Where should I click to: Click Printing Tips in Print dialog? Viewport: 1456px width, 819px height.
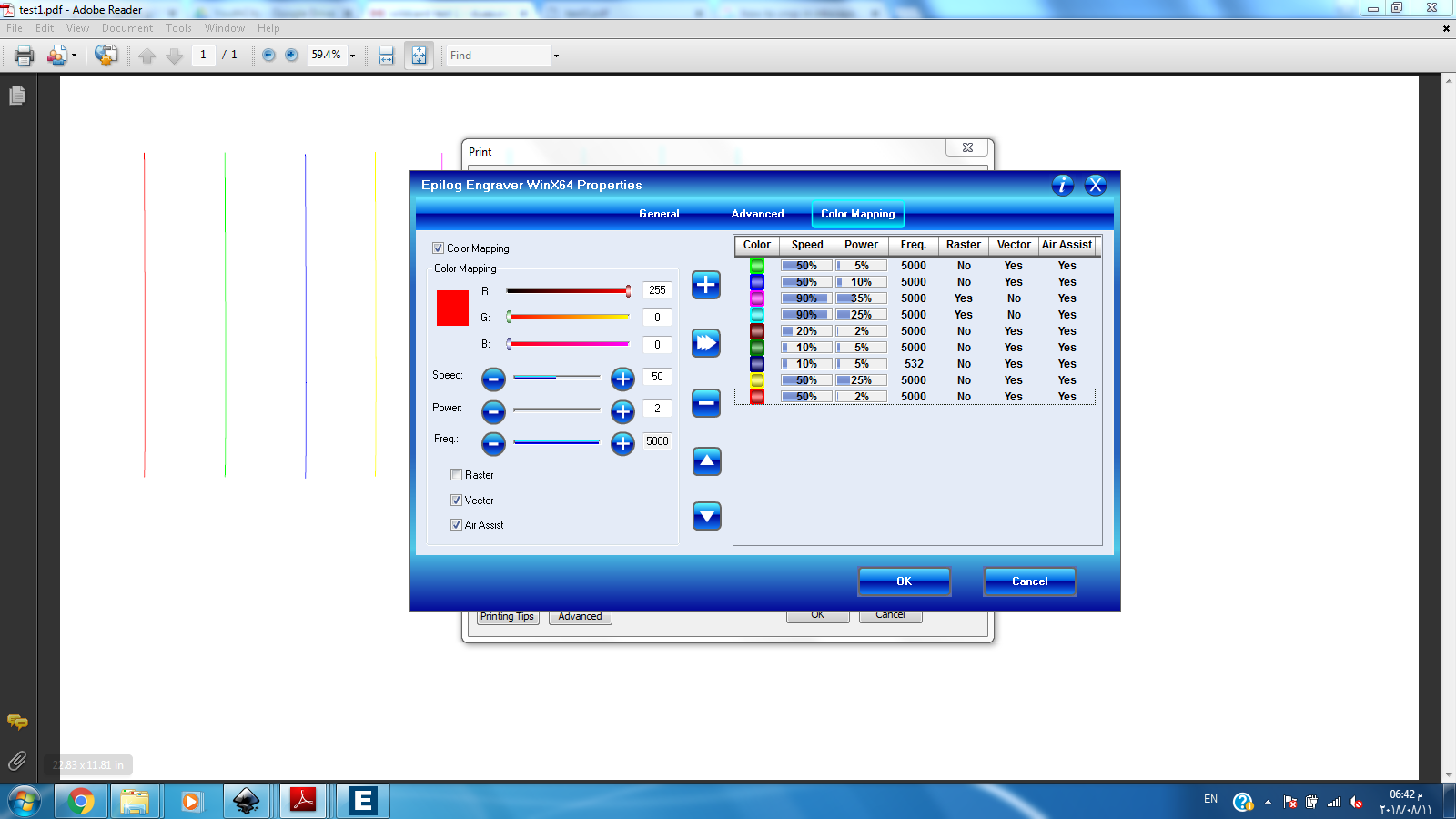[508, 617]
